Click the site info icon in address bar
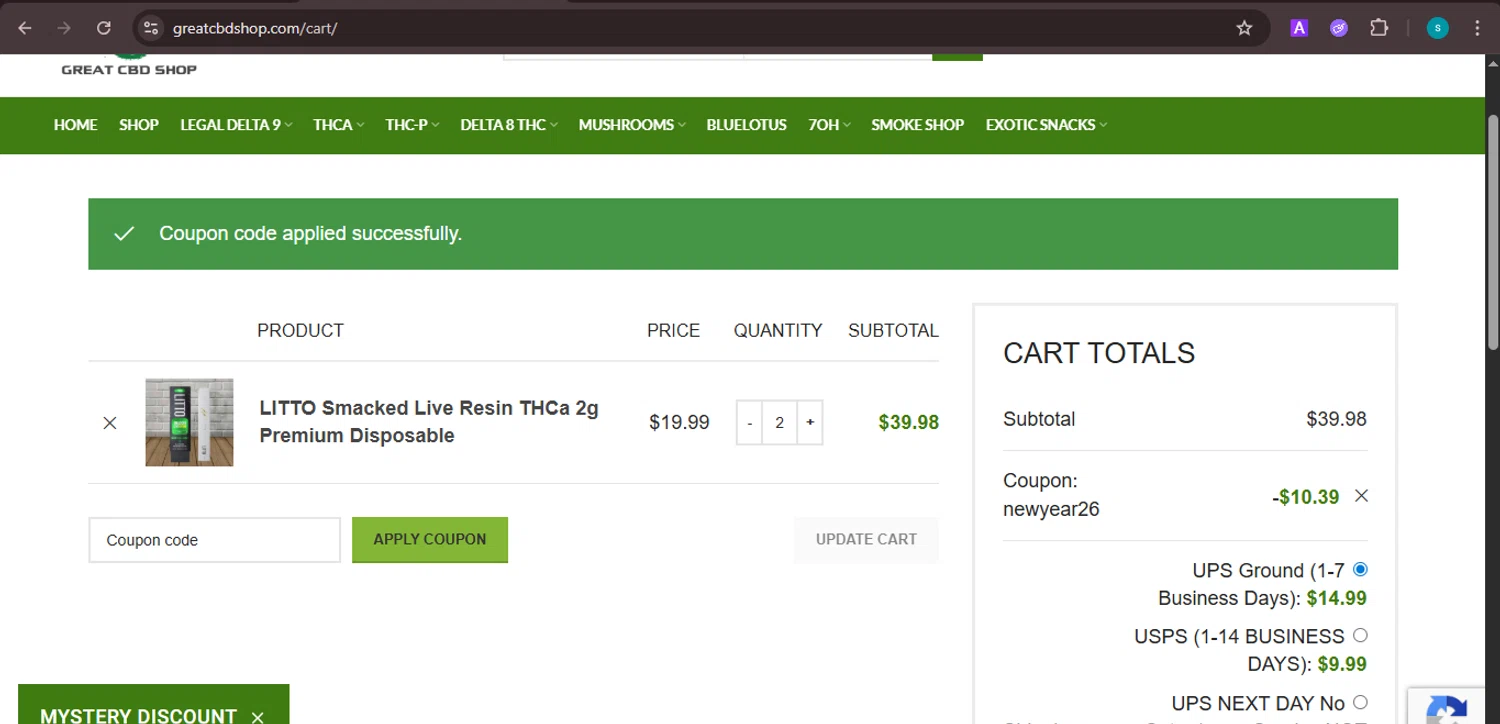Image resolution: width=1500 pixels, height=724 pixels. 150,28
